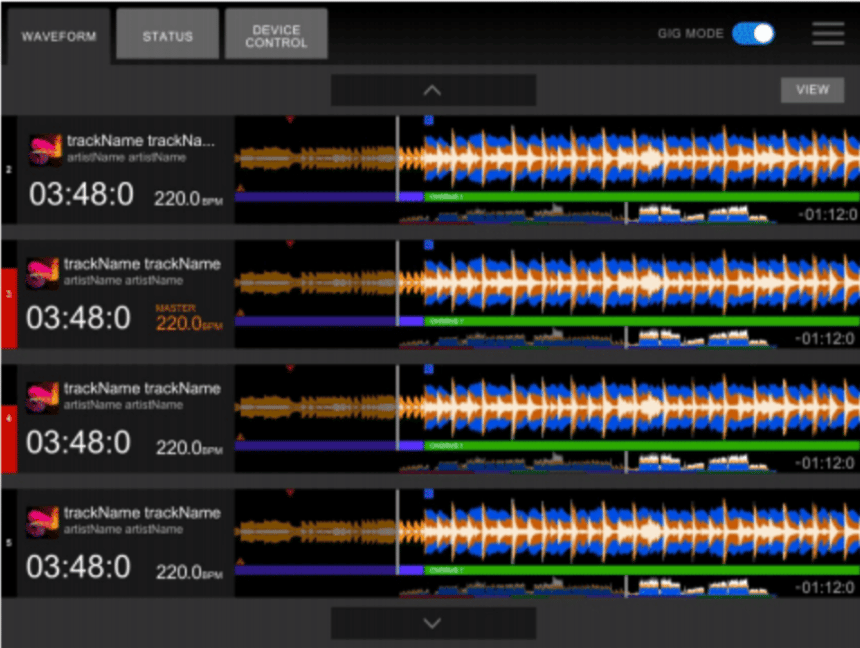Image resolution: width=860 pixels, height=648 pixels.
Task: Click the album artwork on deck 4
Action: [43, 397]
